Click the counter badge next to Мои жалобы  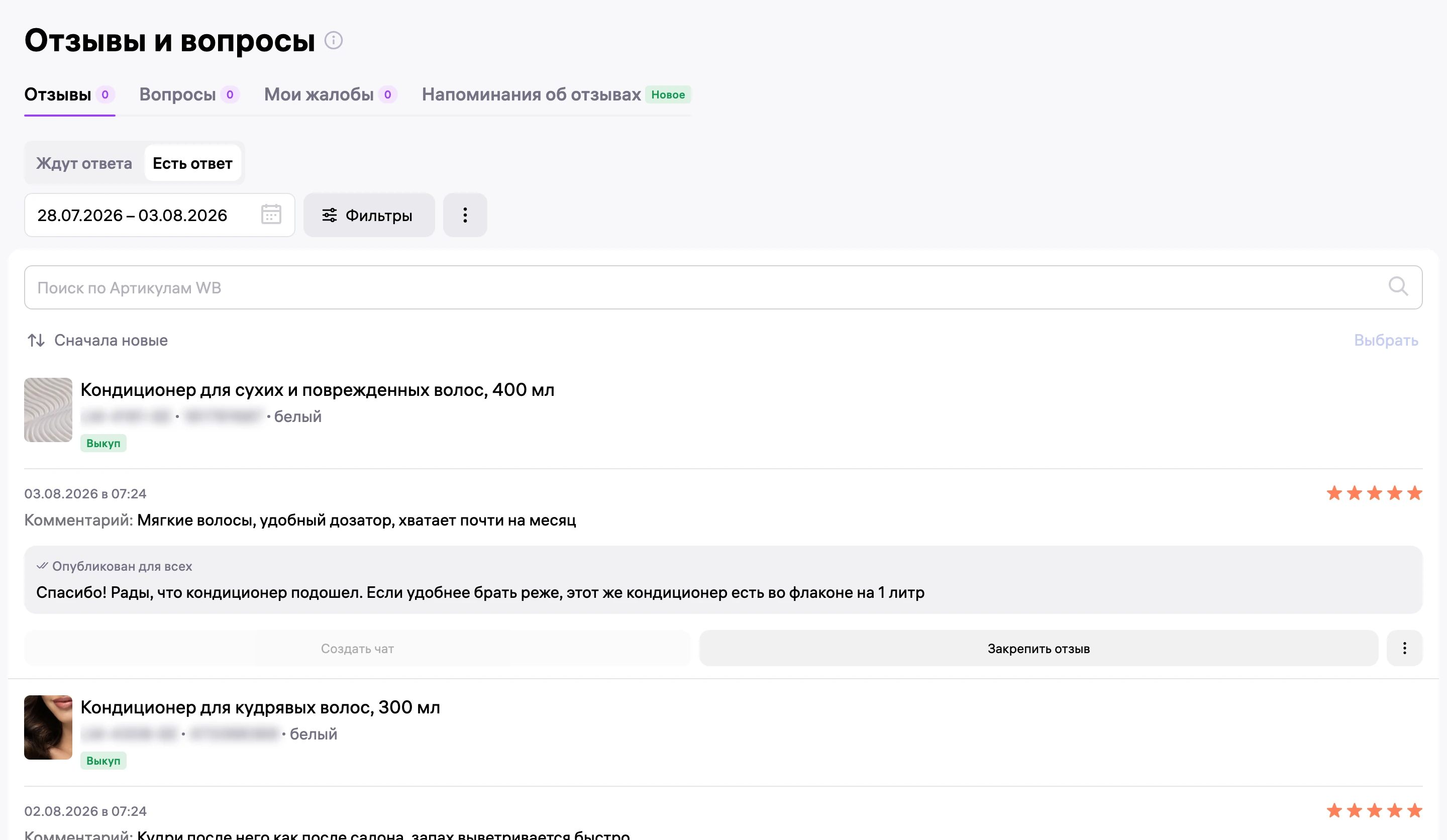pos(387,95)
